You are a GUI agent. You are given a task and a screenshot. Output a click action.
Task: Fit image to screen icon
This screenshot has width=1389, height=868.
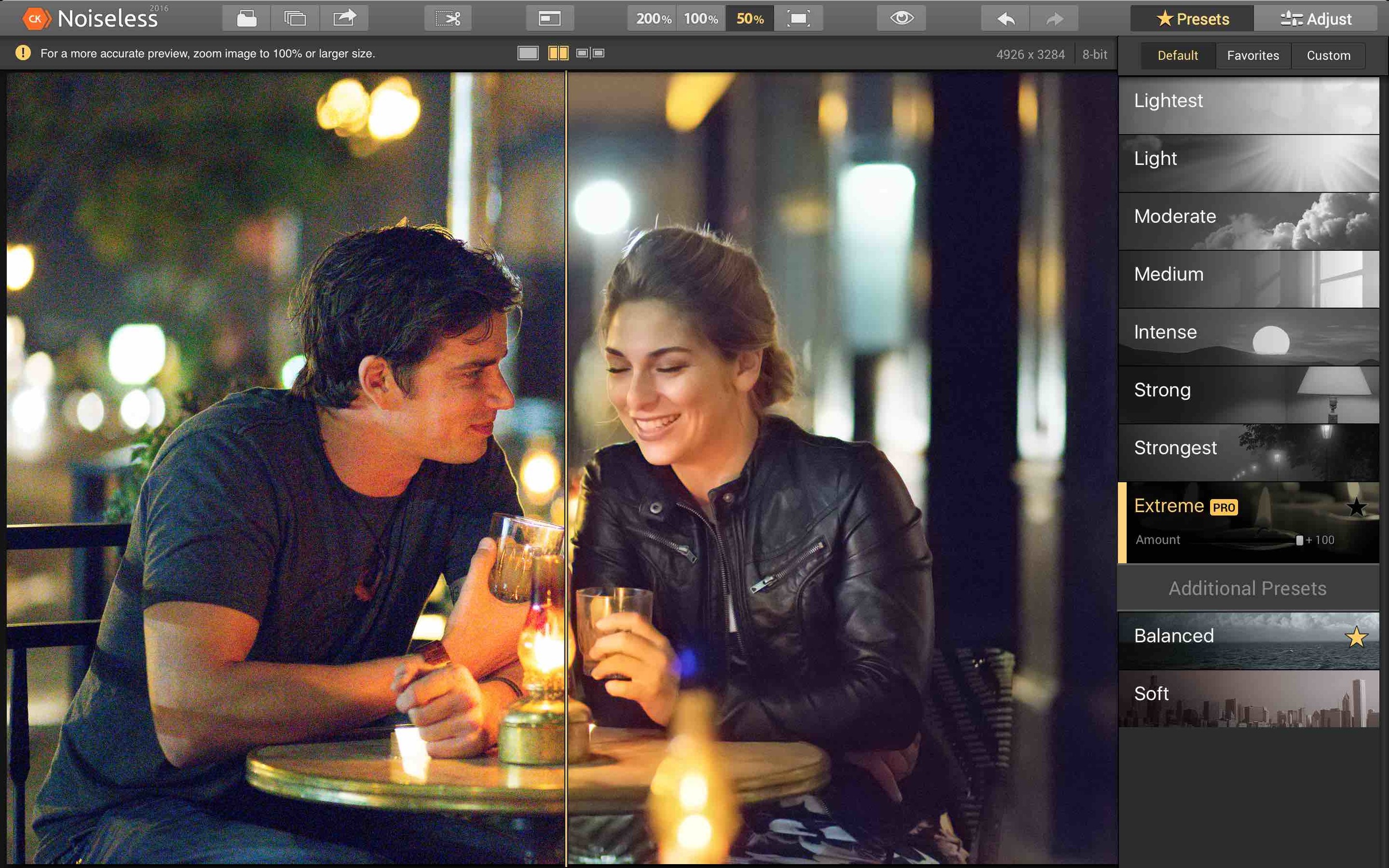pos(799,18)
